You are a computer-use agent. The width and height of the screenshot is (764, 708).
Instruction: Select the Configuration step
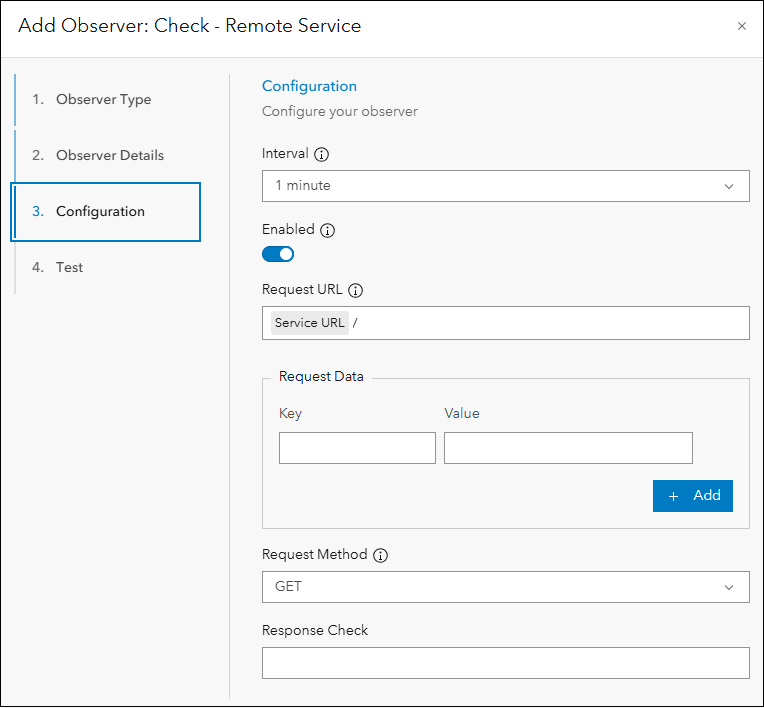[100, 212]
